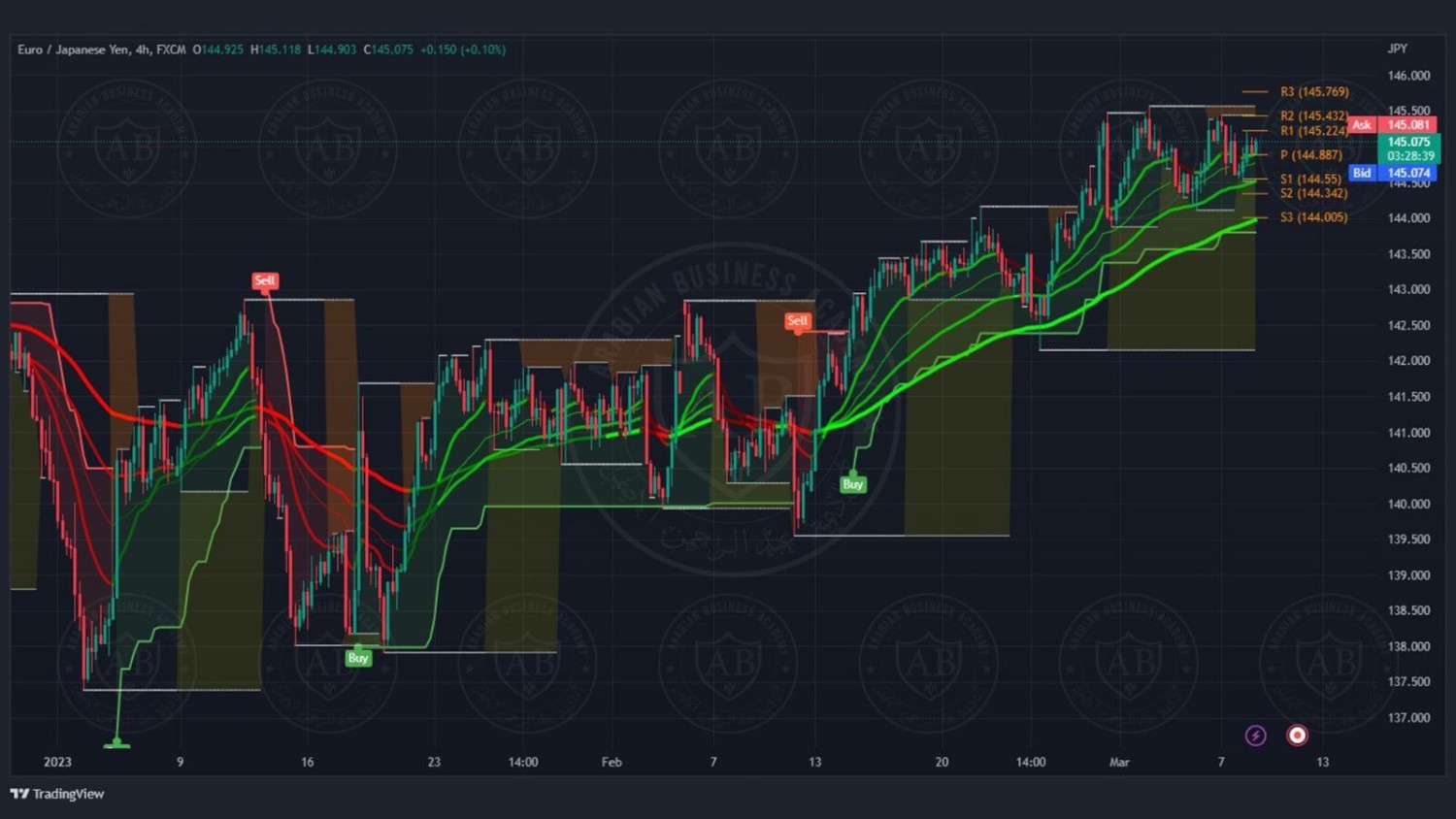The width and height of the screenshot is (1456, 819).
Task: Click the red record circle icon
Action: point(1297,736)
